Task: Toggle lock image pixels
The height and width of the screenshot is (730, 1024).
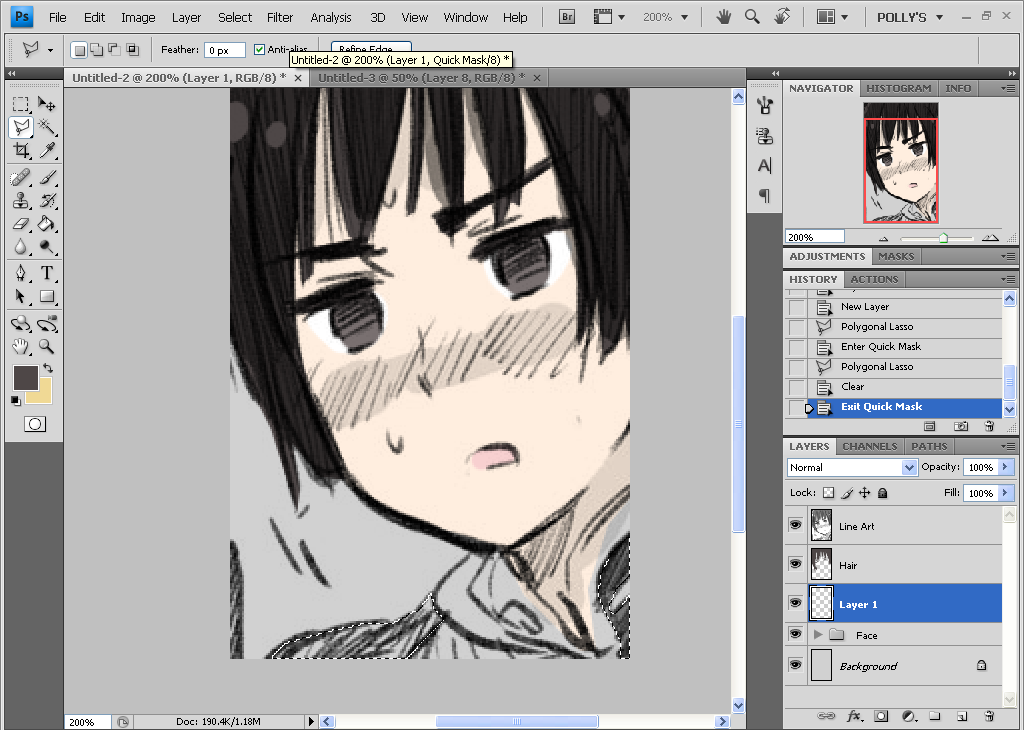Action: (x=847, y=493)
